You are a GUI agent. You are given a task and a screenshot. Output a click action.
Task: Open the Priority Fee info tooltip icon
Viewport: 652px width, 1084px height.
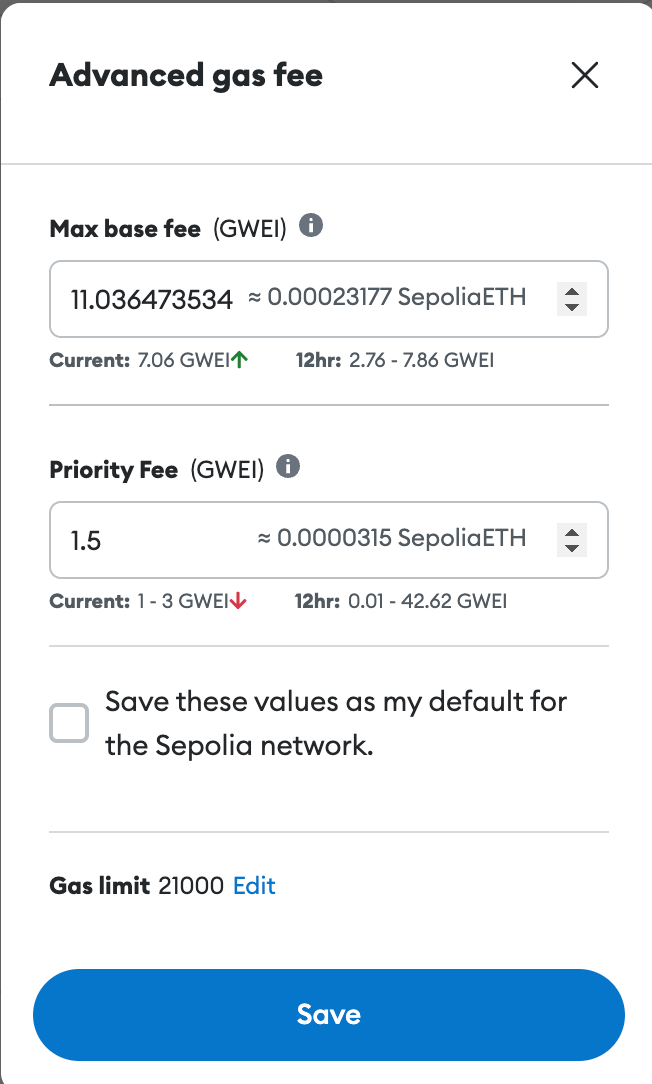[288, 467]
